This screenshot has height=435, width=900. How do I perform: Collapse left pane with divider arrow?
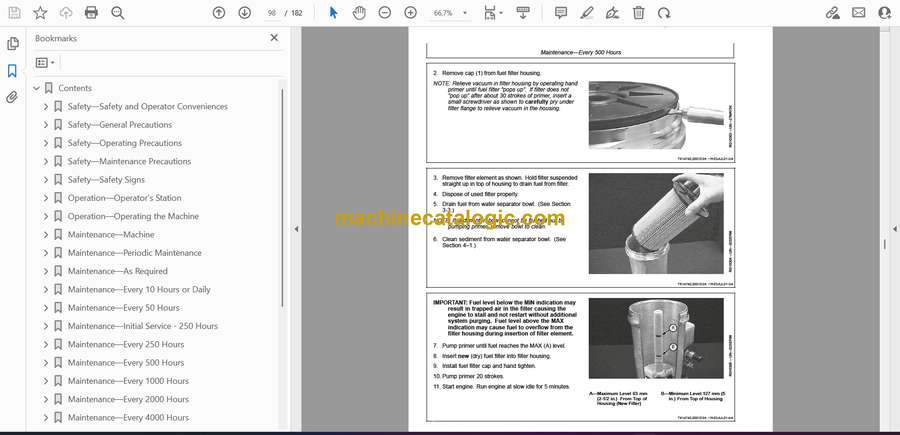pos(296,229)
